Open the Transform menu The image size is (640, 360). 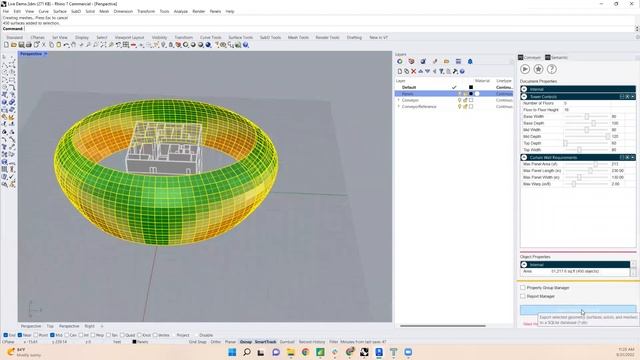[146, 11]
